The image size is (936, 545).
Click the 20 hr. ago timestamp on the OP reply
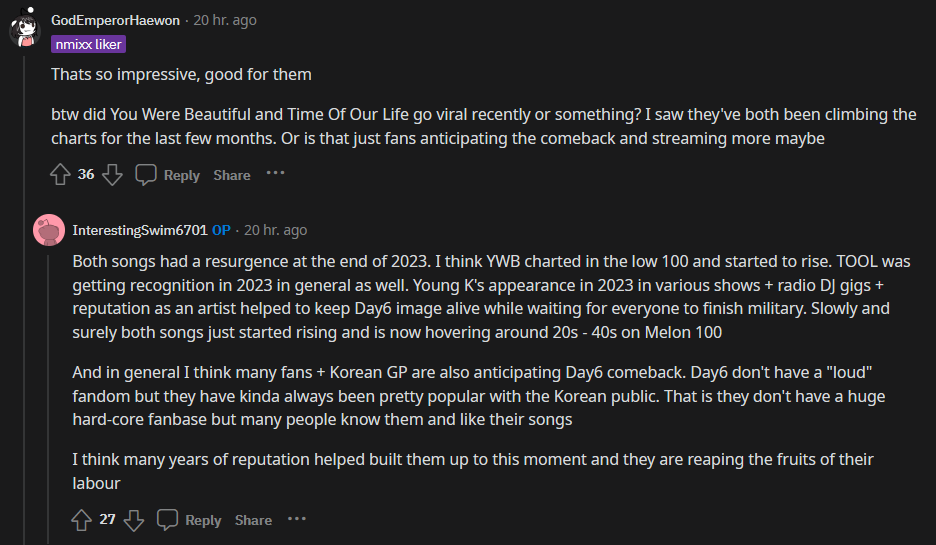275,230
